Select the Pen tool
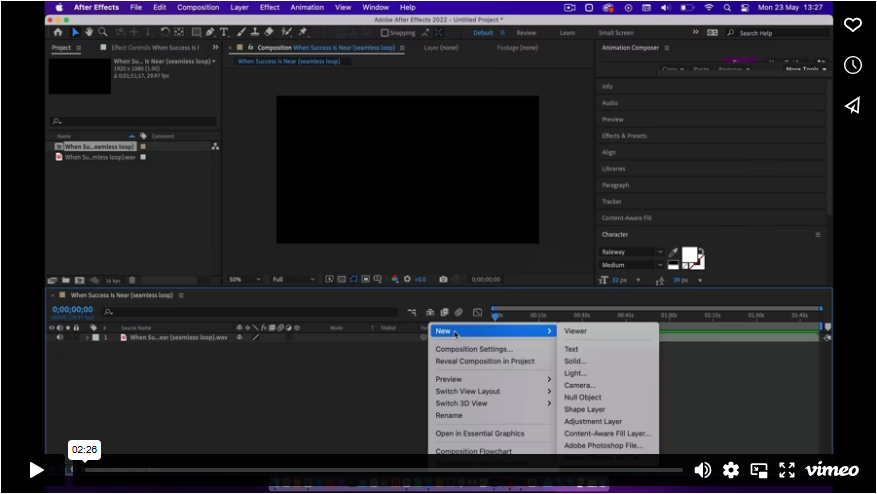The height and width of the screenshot is (494, 877). tap(210, 32)
